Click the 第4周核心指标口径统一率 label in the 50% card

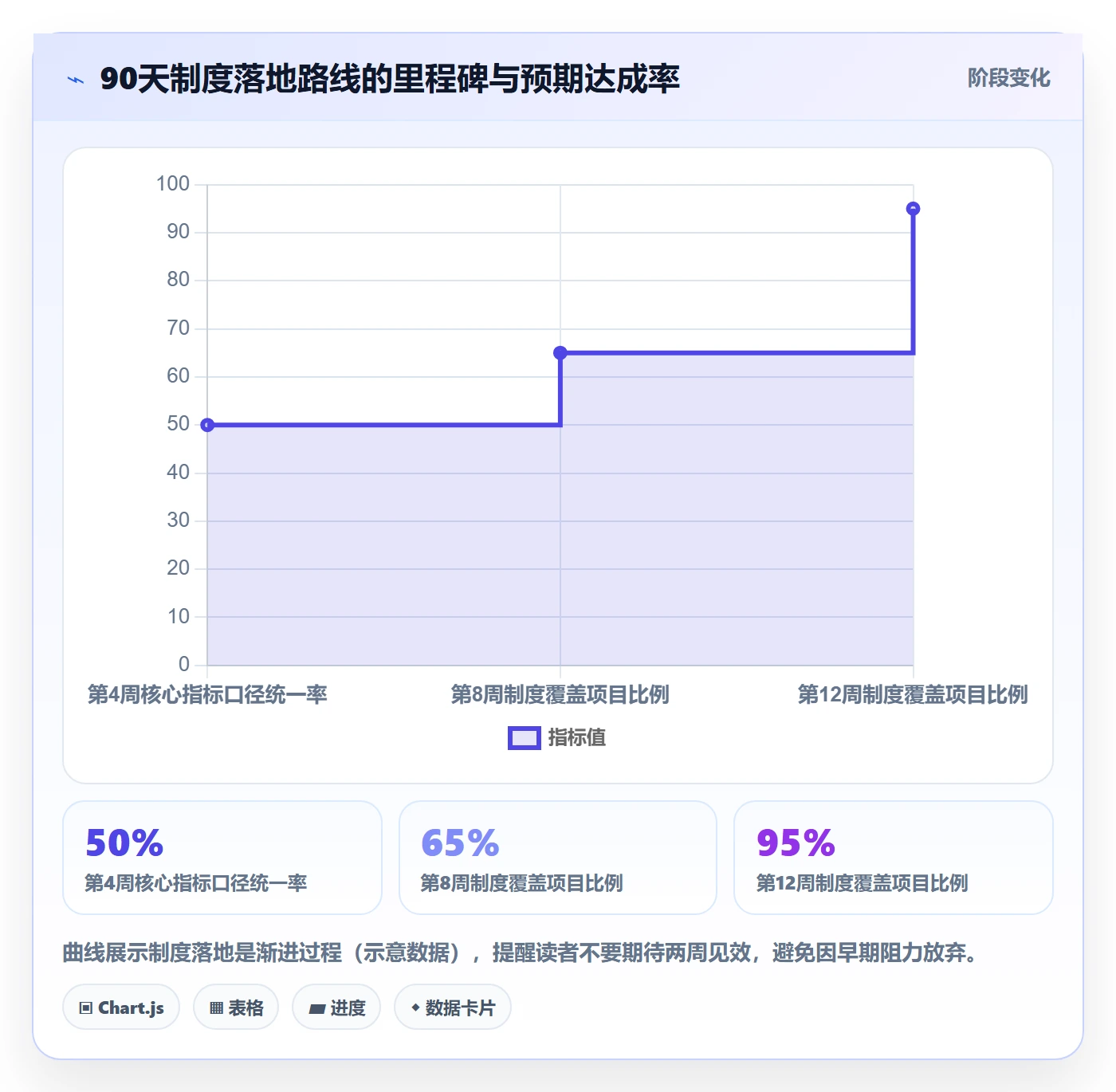[196, 883]
